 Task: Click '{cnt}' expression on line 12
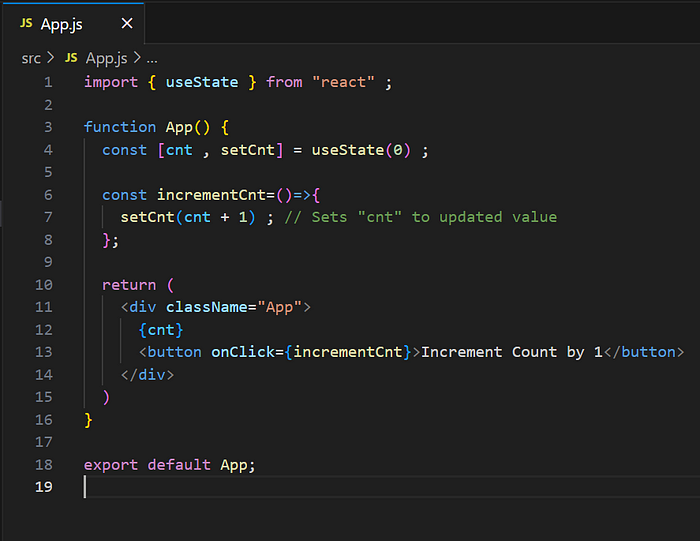[x=161, y=330]
